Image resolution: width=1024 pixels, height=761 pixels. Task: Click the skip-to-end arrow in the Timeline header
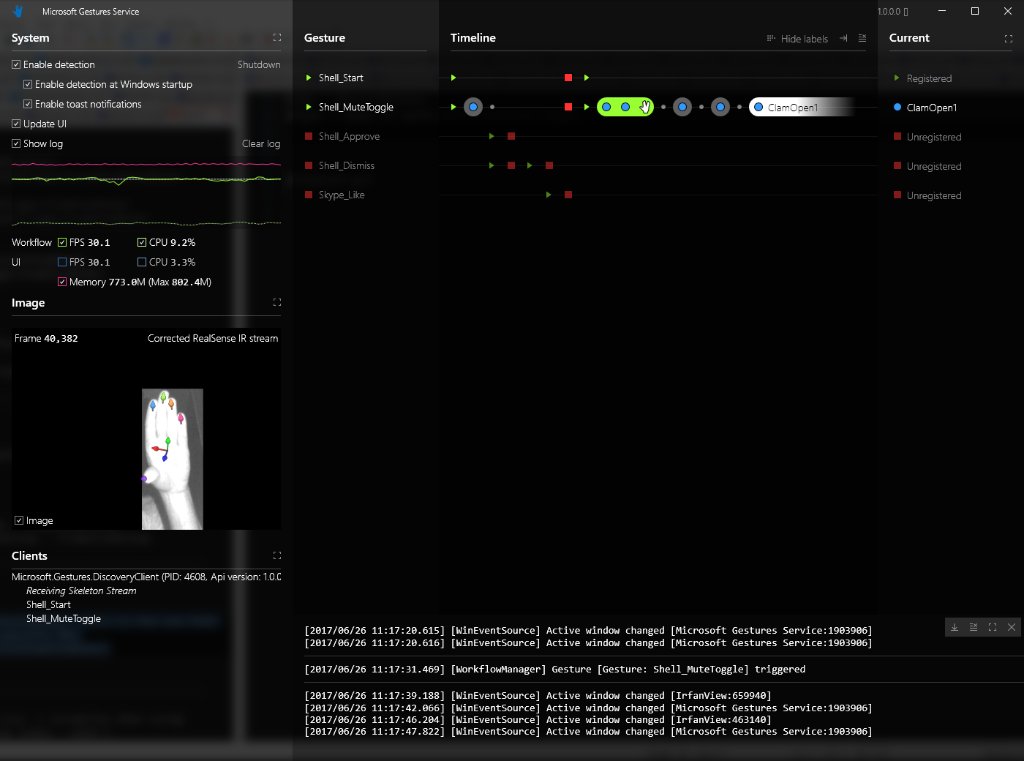point(843,39)
